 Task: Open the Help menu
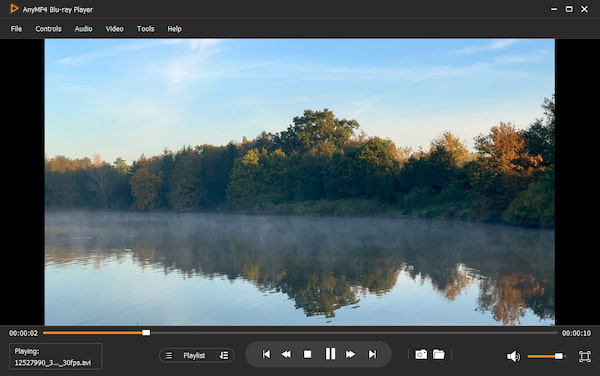click(174, 29)
